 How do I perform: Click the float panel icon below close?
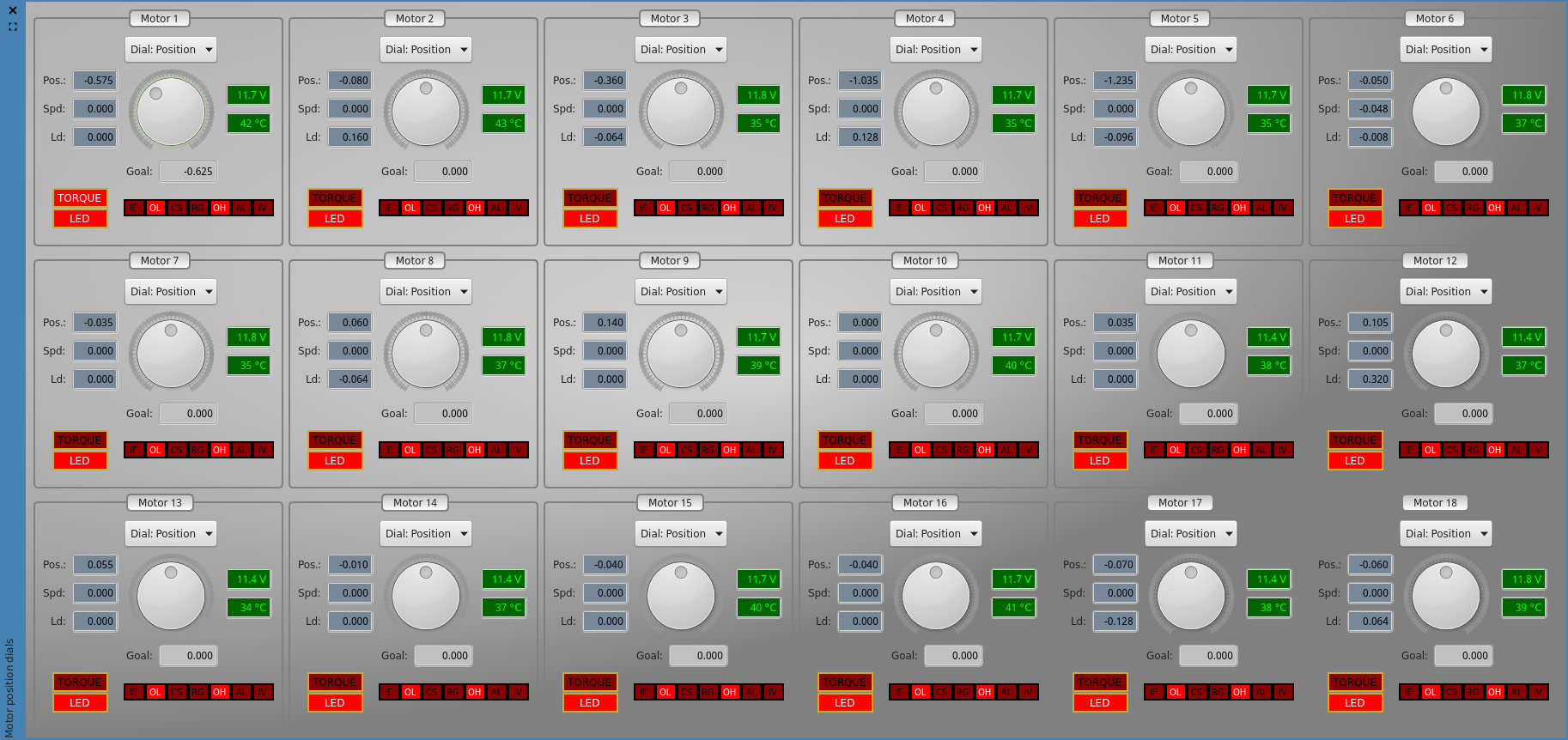click(x=13, y=27)
